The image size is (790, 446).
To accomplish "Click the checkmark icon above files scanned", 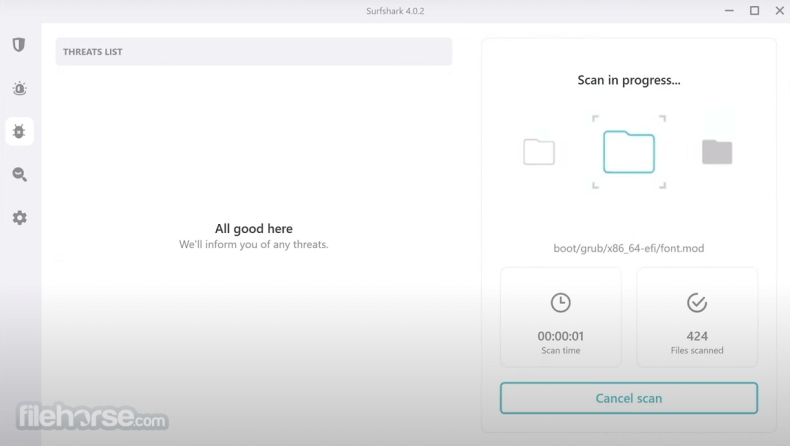I will click(697, 302).
